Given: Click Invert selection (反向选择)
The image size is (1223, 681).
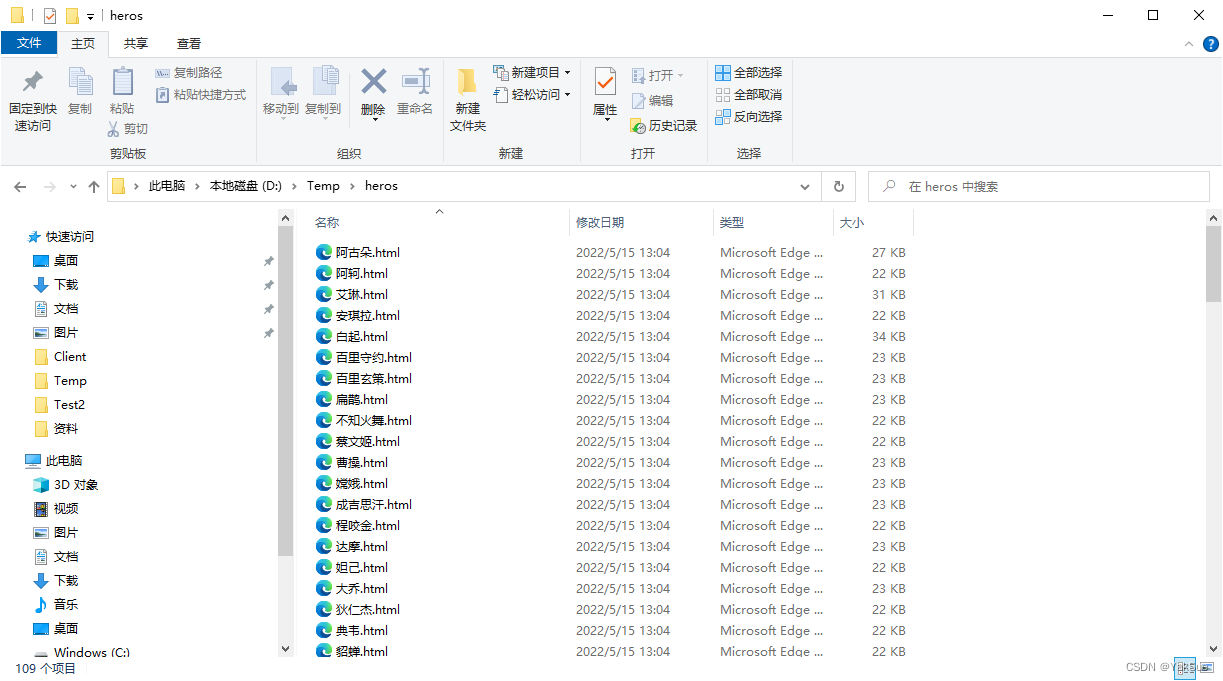Looking at the screenshot, I should (748, 117).
